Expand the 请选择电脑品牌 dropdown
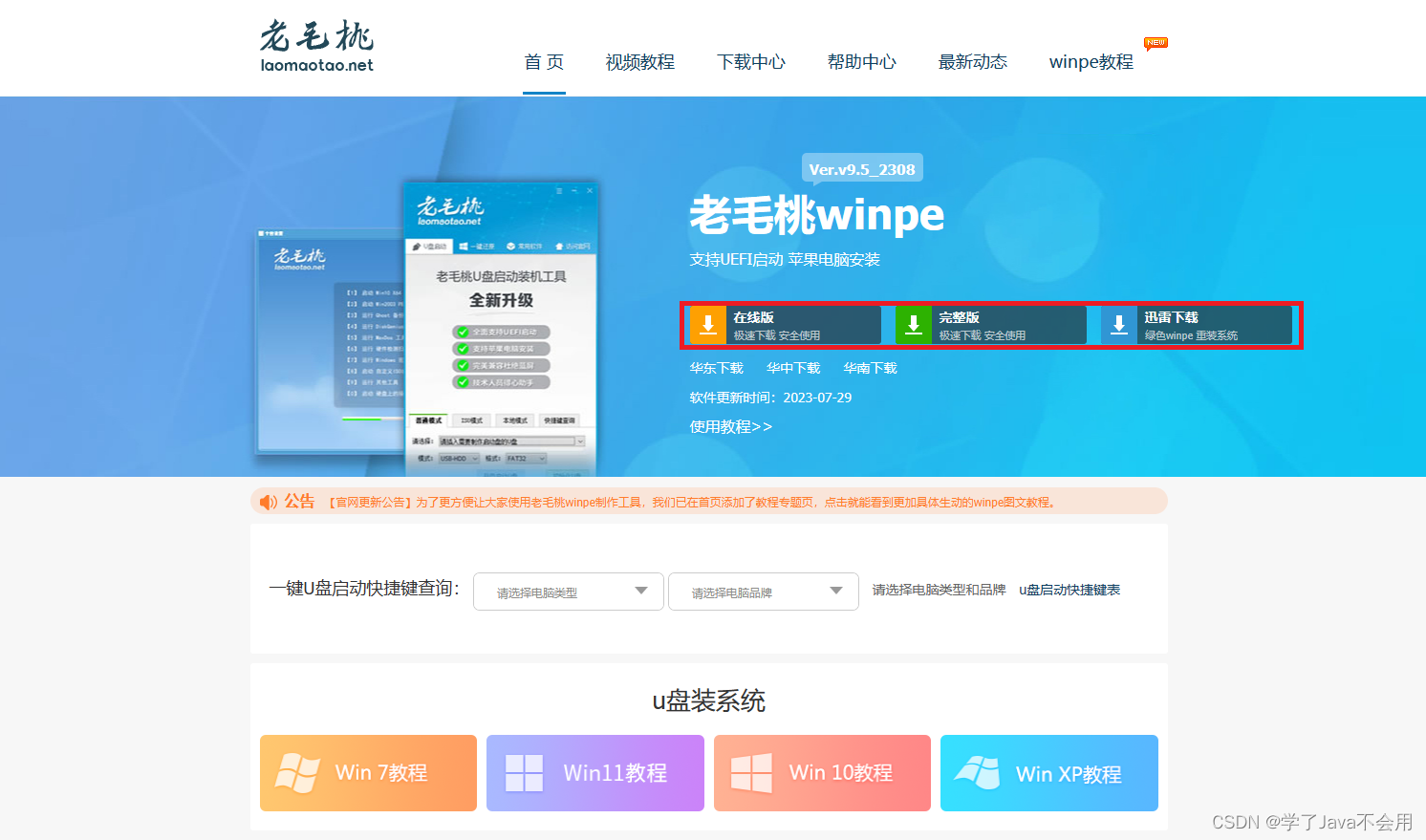Image resolution: width=1426 pixels, height=840 pixels. click(764, 592)
